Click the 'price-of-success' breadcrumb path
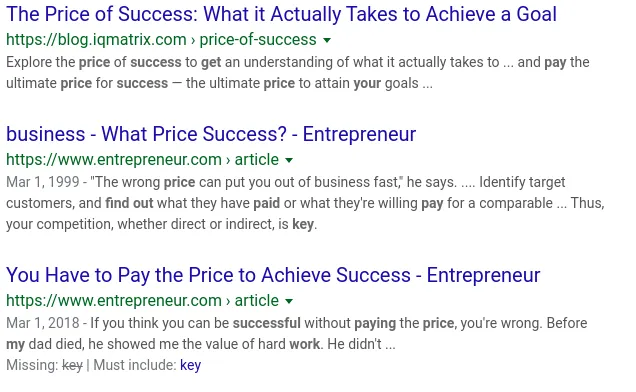 (258, 40)
